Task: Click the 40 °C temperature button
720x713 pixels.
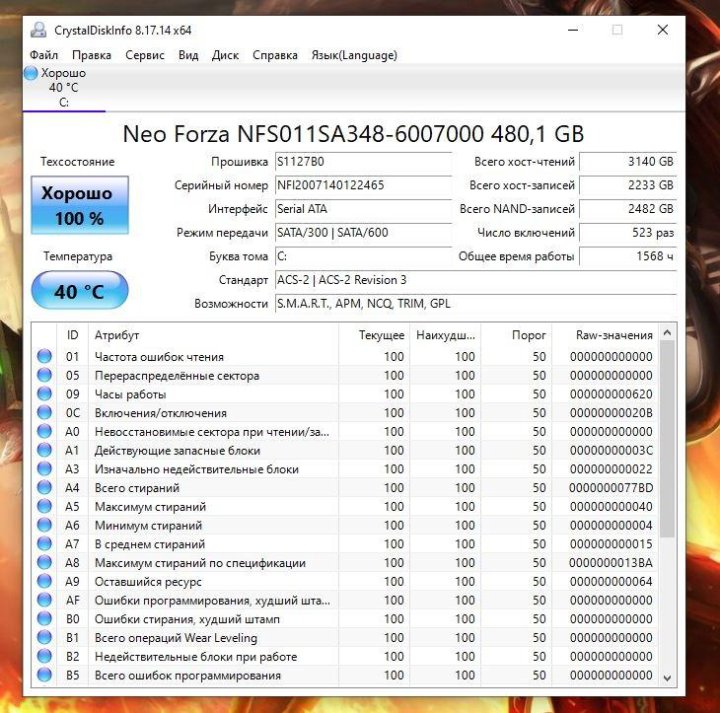Action: click(x=79, y=292)
